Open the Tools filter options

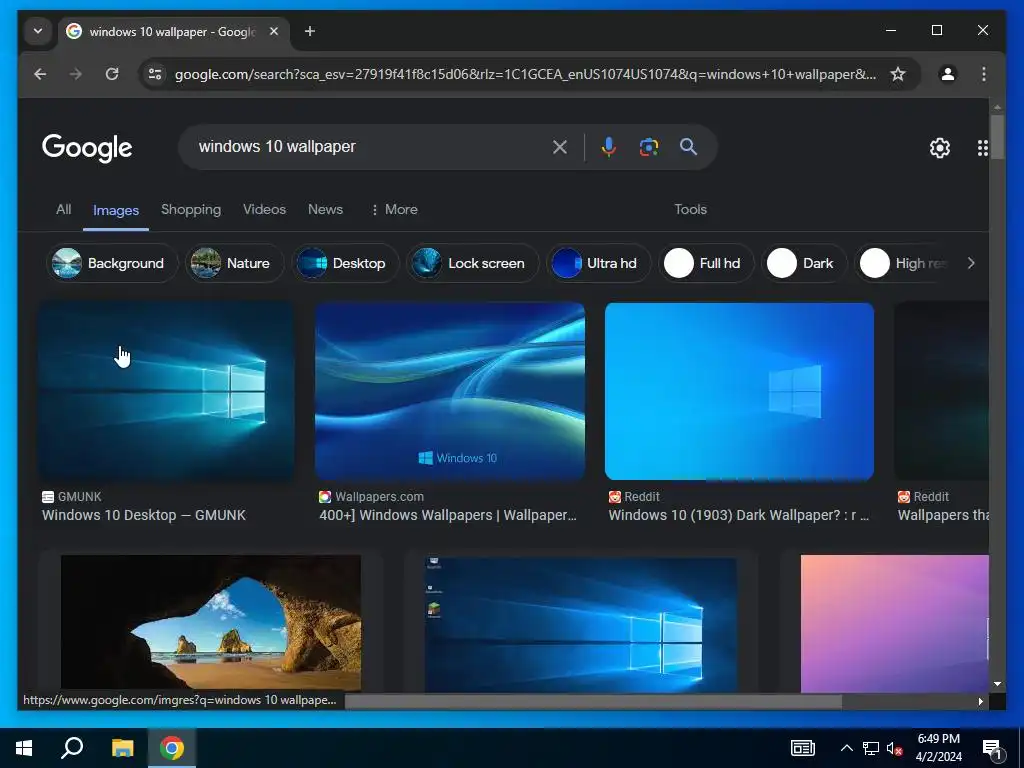point(690,210)
